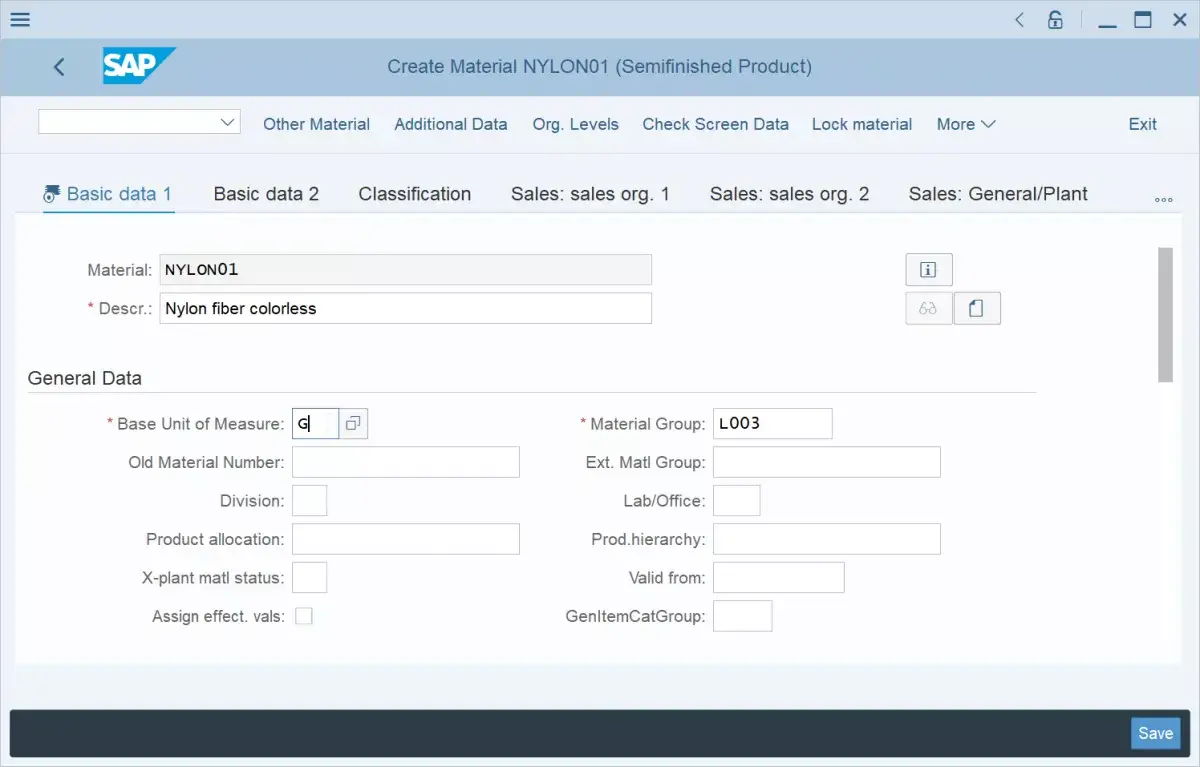This screenshot has height=767, width=1200.
Task: Expand the More menu
Action: 966,124
